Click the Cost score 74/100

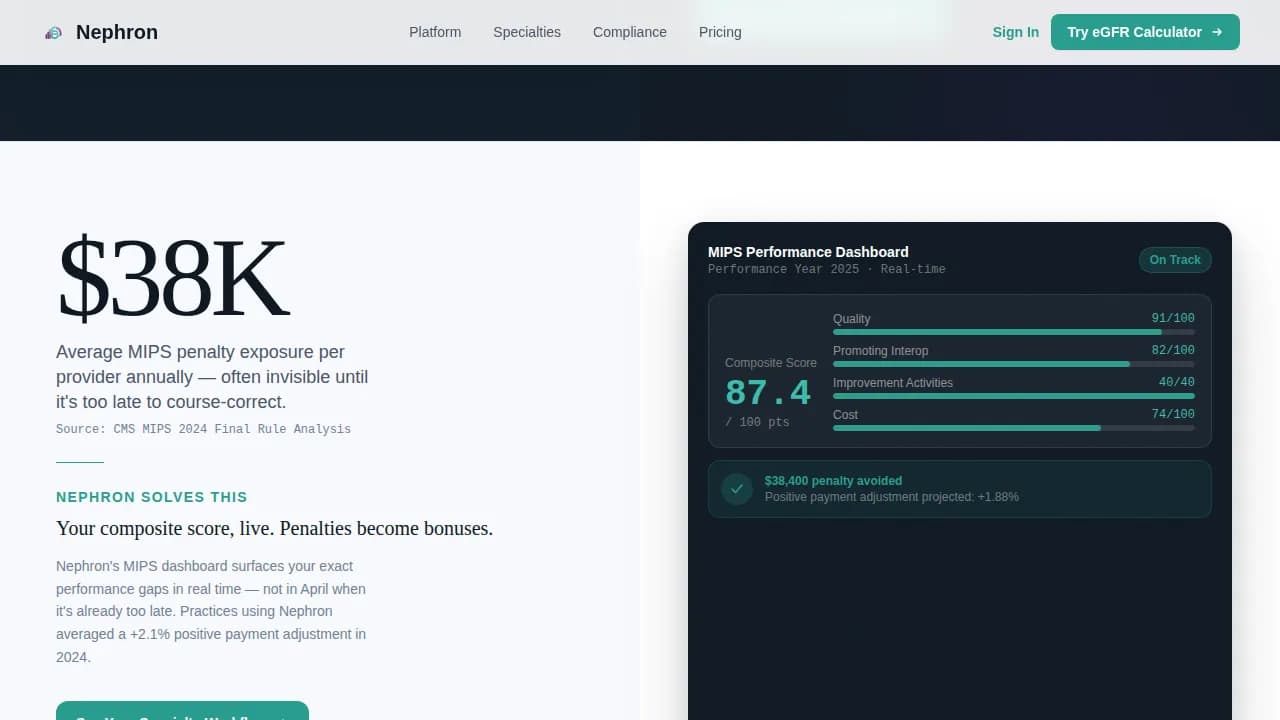(x=1173, y=414)
